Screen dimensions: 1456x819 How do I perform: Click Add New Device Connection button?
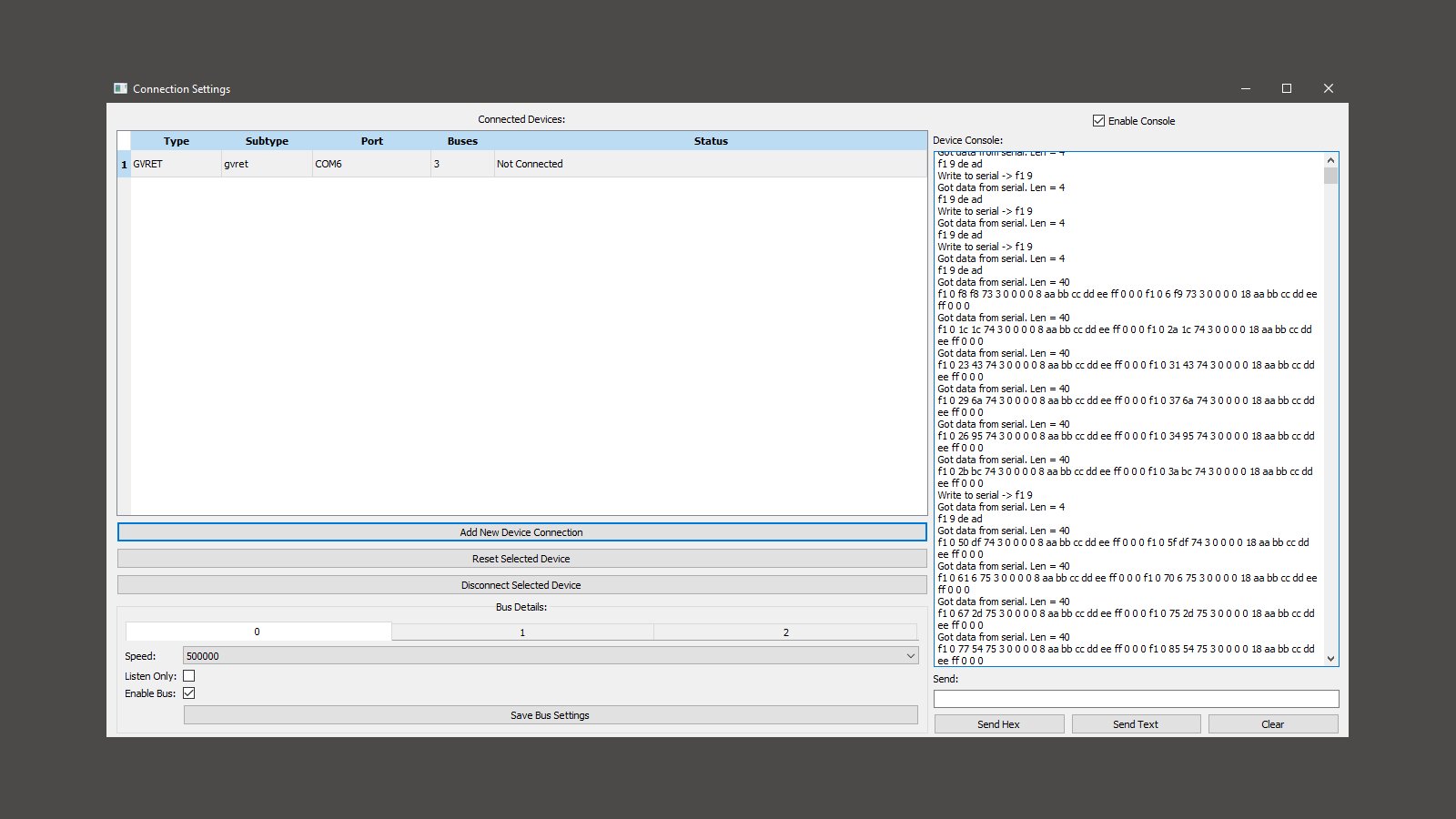(521, 532)
